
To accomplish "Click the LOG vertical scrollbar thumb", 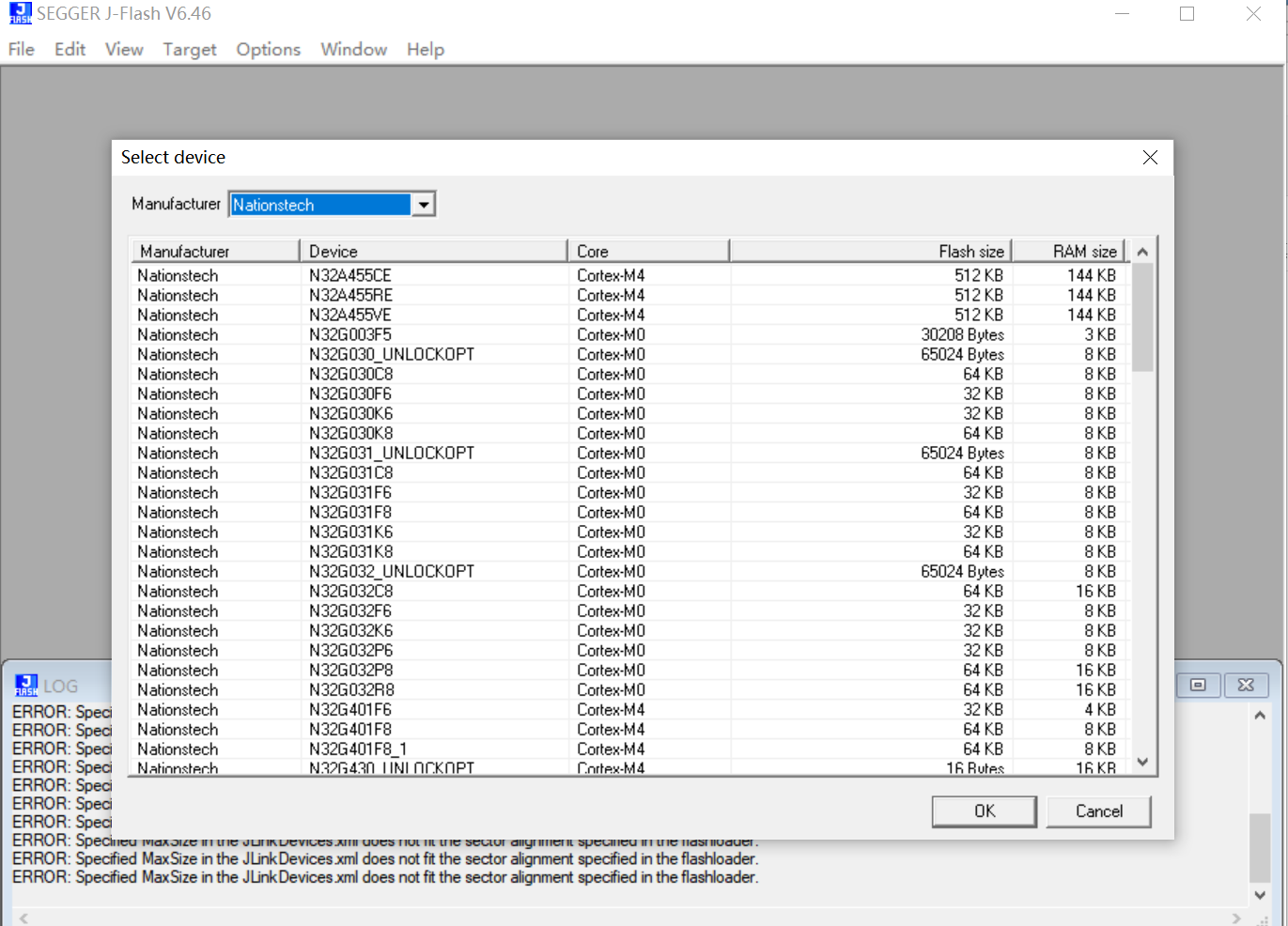I will (1260, 847).
